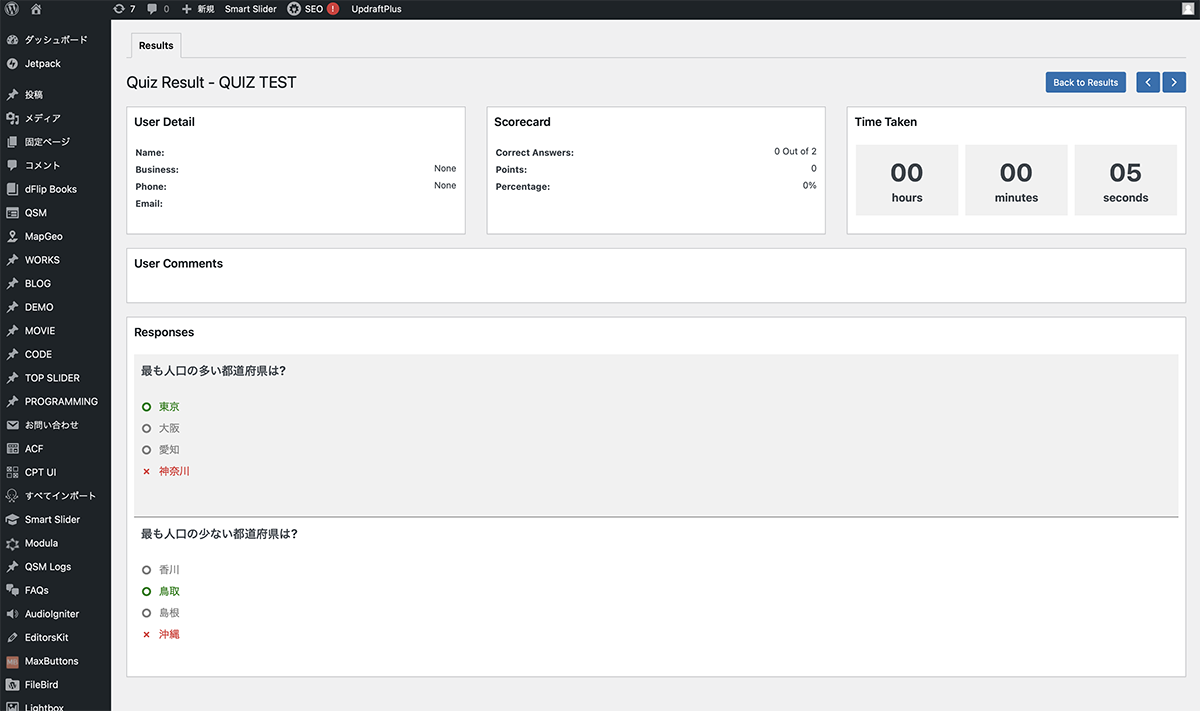Switch to the Results tab
The width and height of the screenshot is (1200, 711).
(x=156, y=46)
